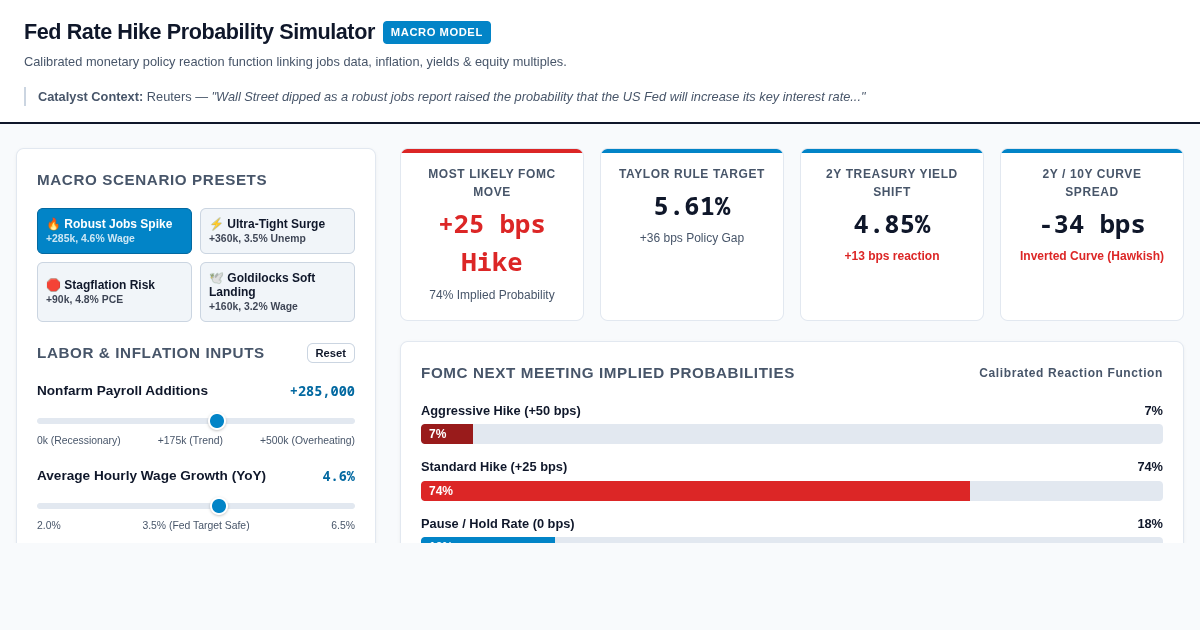Click the +36 bps Policy Gap text
The image size is (1200, 630).
[x=692, y=238]
